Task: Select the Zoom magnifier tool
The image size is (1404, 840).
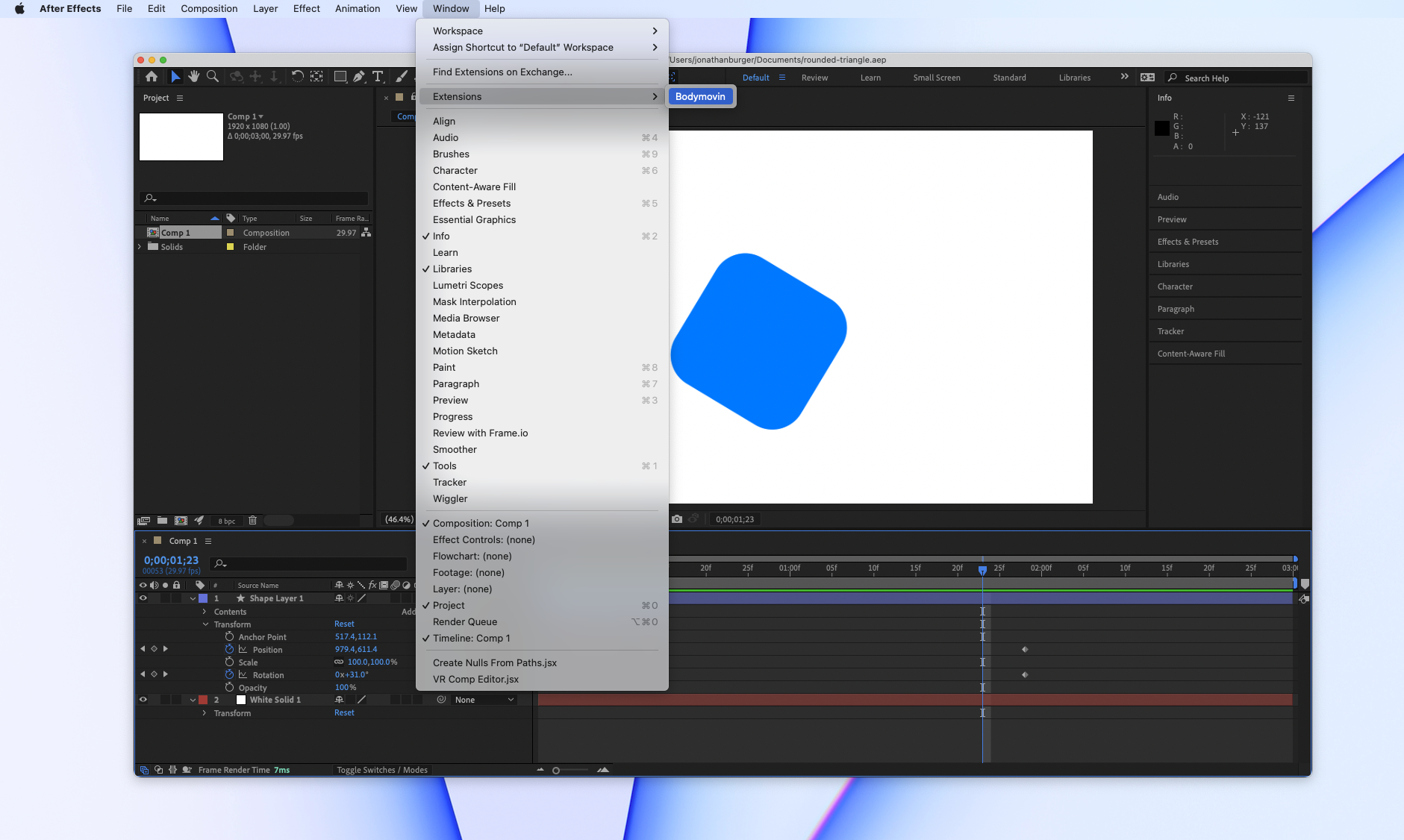Action: click(x=213, y=77)
